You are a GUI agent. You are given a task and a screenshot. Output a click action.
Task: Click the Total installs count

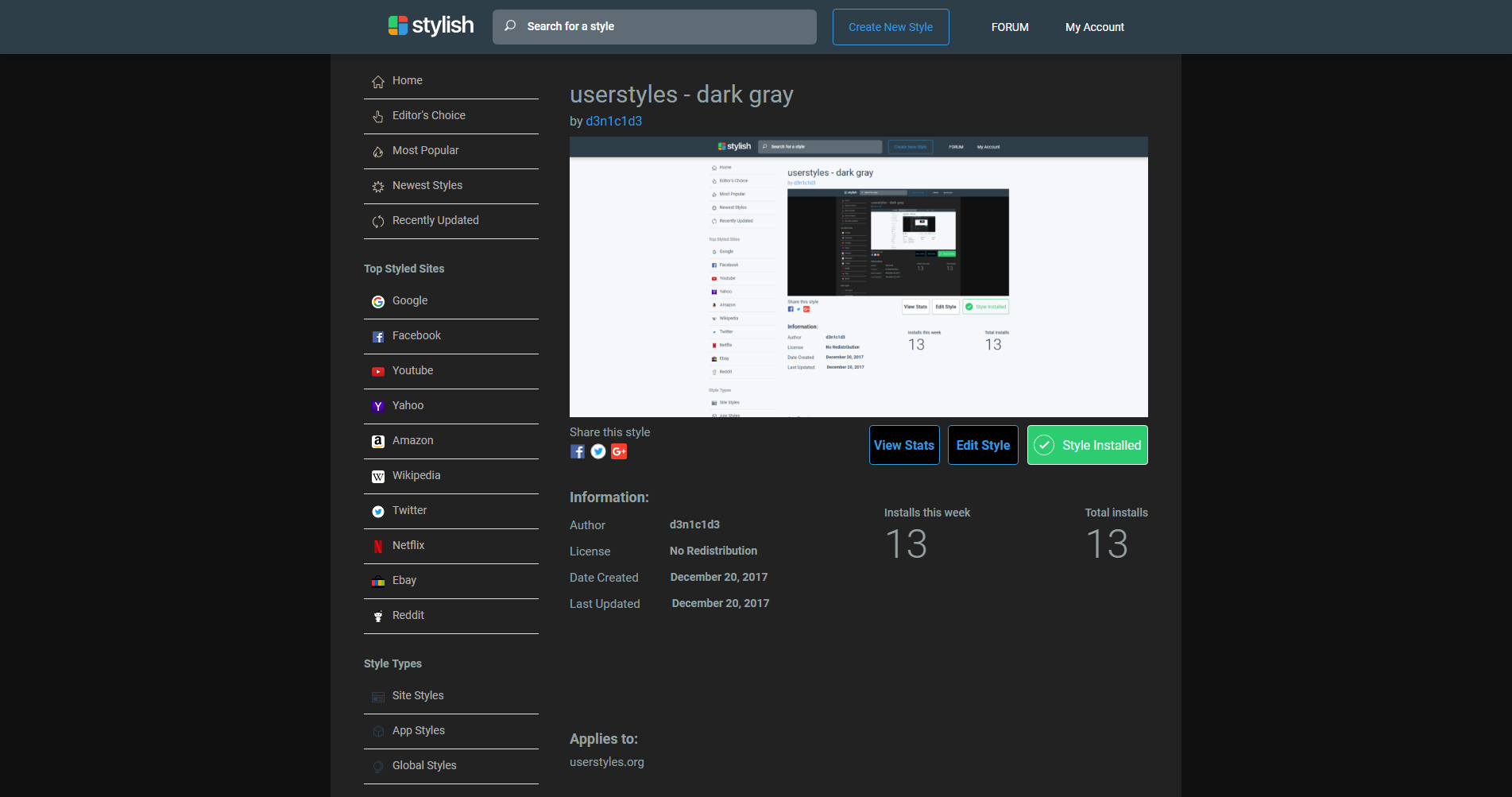[1108, 544]
